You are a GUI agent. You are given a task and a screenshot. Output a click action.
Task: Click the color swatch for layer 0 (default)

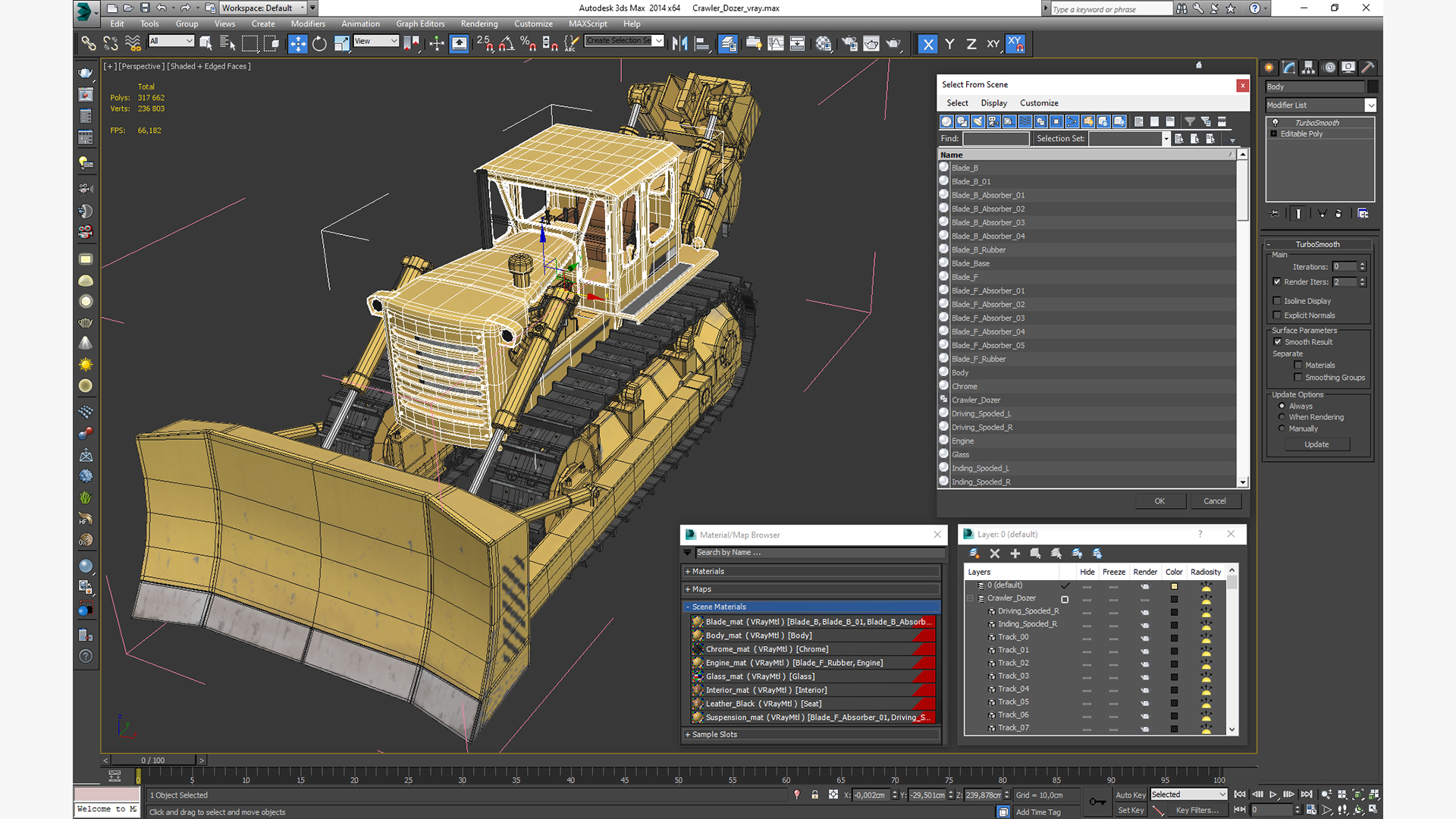pyautogui.click(x=1174, y=586)
